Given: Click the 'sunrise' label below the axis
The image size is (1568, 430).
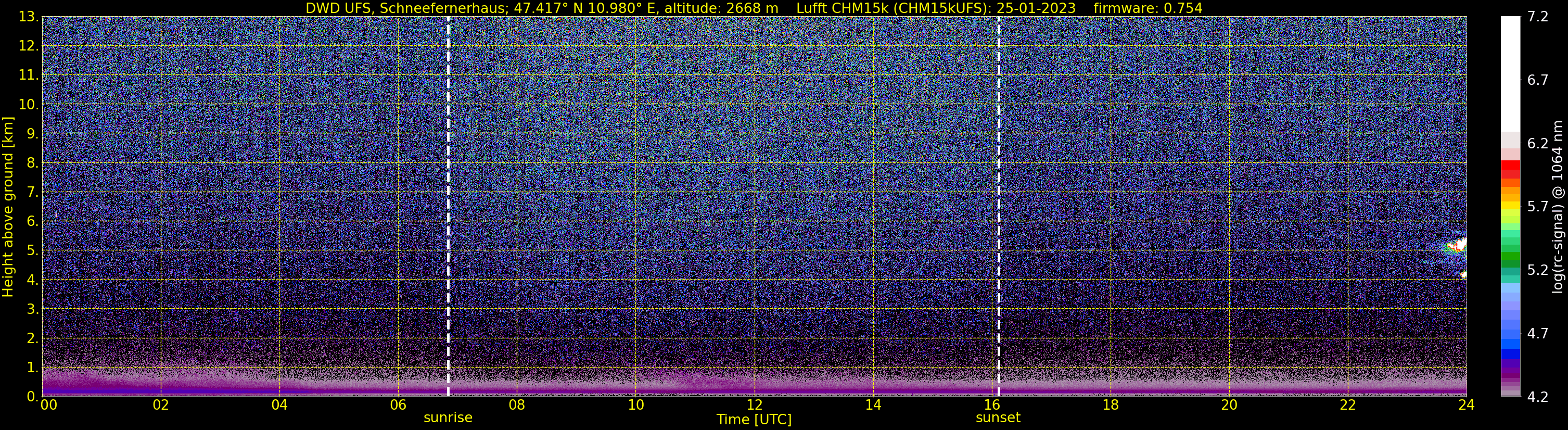Looking at the screenshot, I should 448,418.
